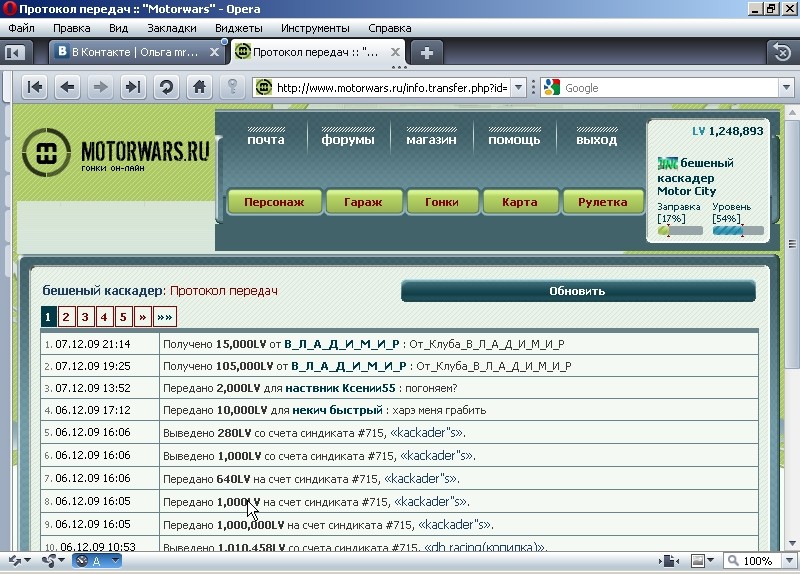800x574 pixels.
Task: Click the Opera logo in title bar
Action: [9, 9]
